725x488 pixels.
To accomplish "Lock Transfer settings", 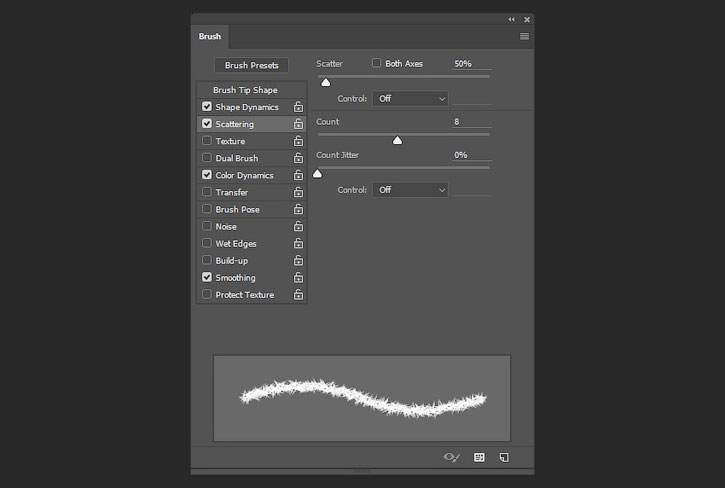I will [x=298, y=192].
